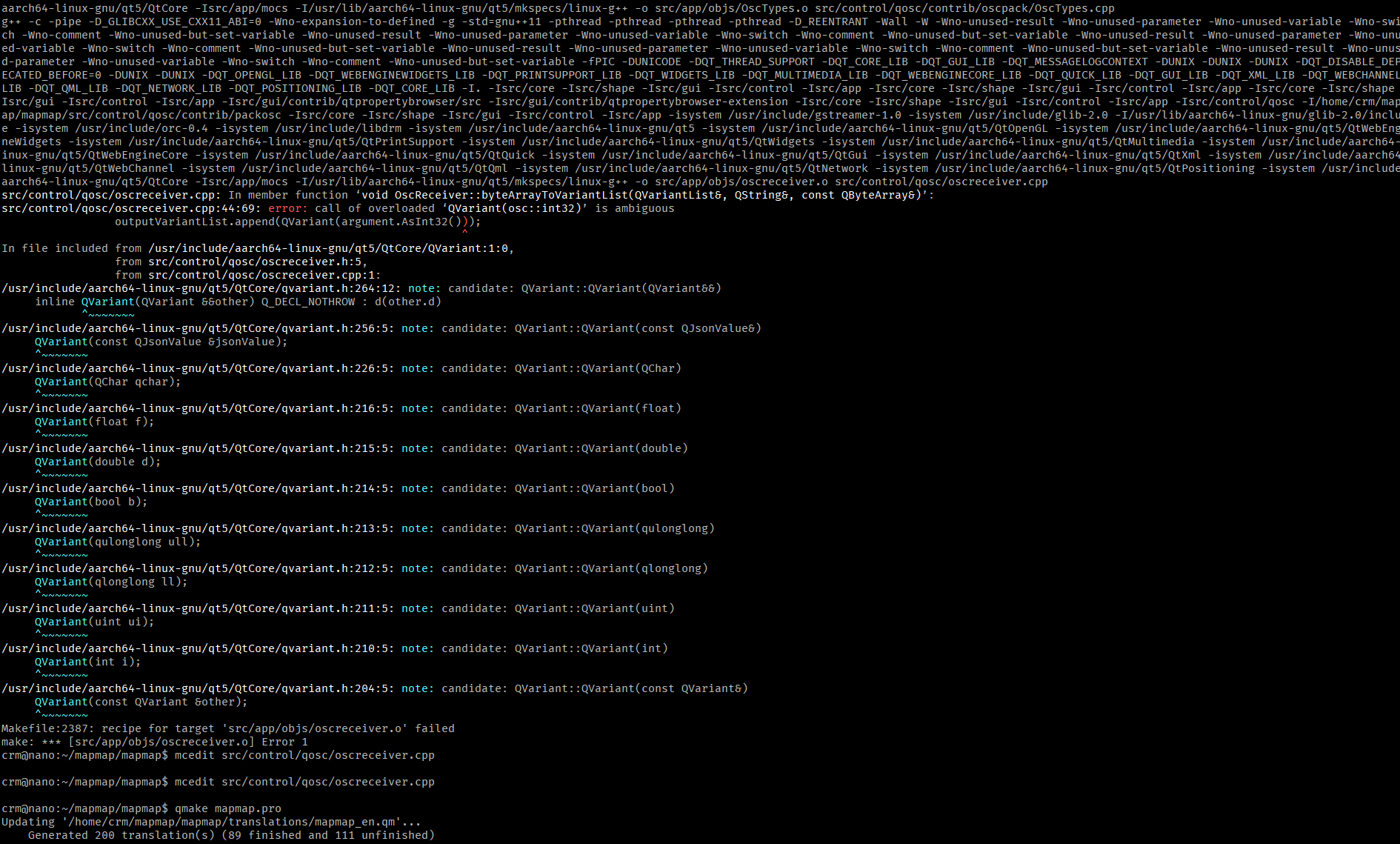
Task: Click the "Generated 200 translation(s)" line
Action: (231, 835)
